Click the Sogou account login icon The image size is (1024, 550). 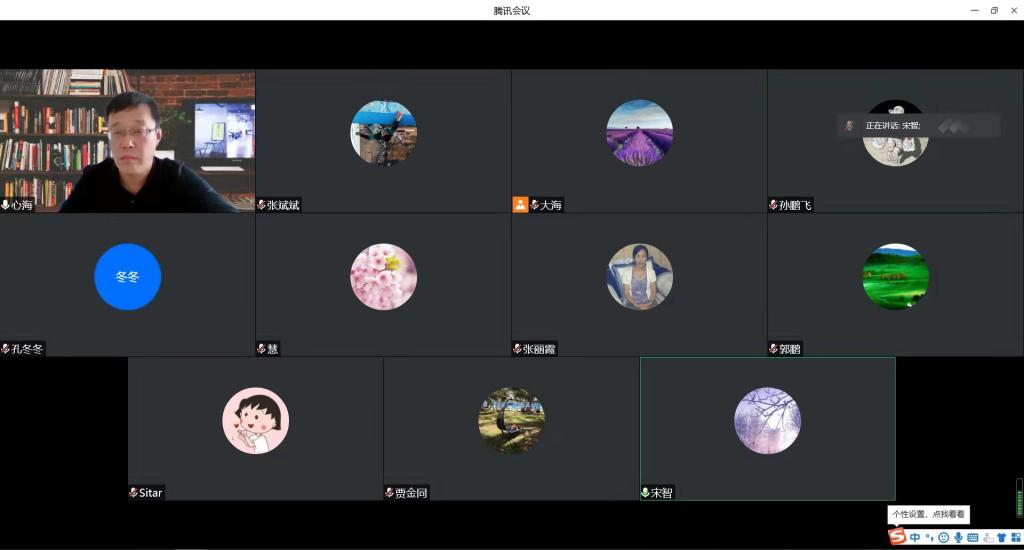click(987, 538)
